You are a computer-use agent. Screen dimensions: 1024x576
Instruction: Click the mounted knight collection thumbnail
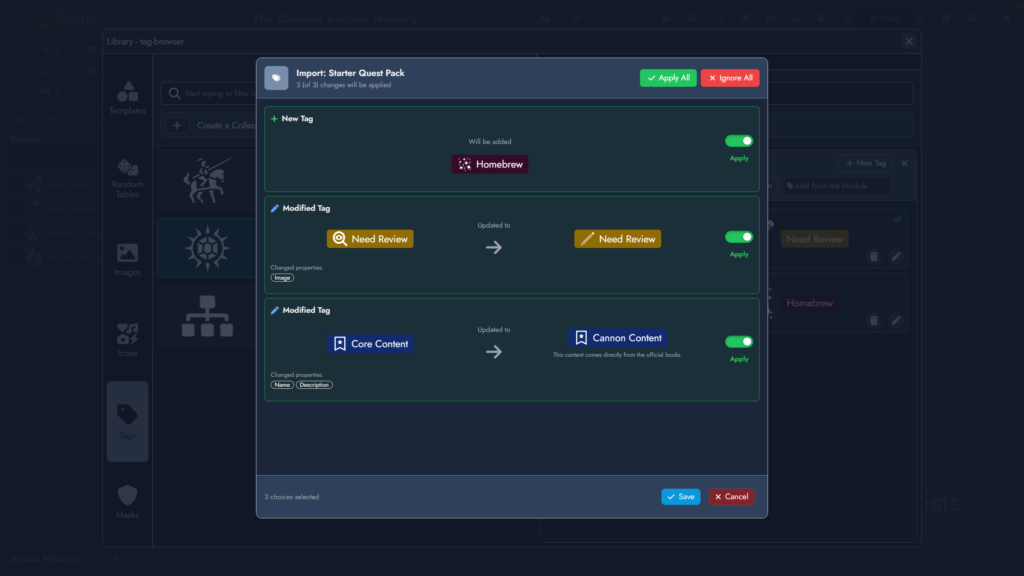pos(206,179)
